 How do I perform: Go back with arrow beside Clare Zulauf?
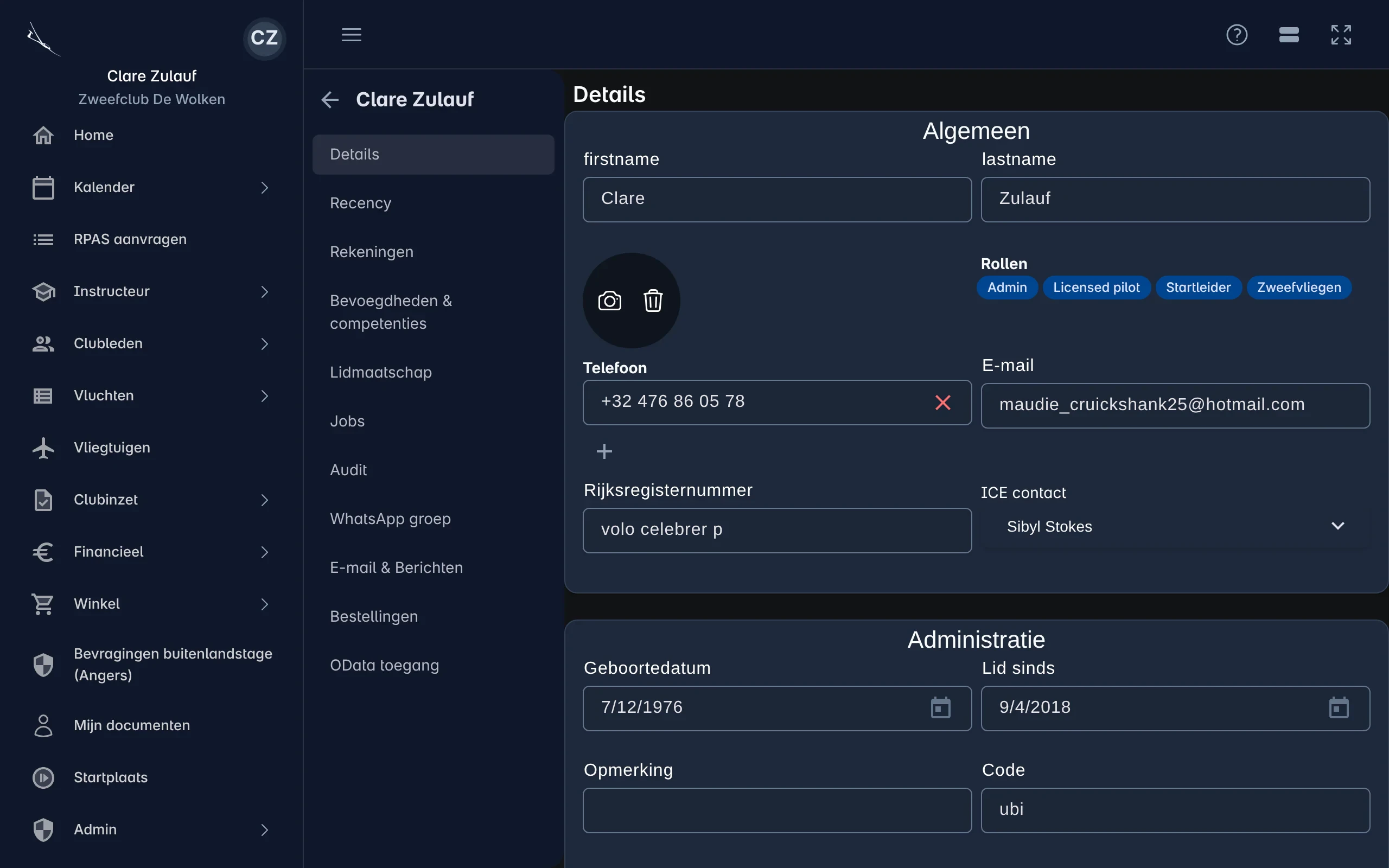[x=330, y=100]
